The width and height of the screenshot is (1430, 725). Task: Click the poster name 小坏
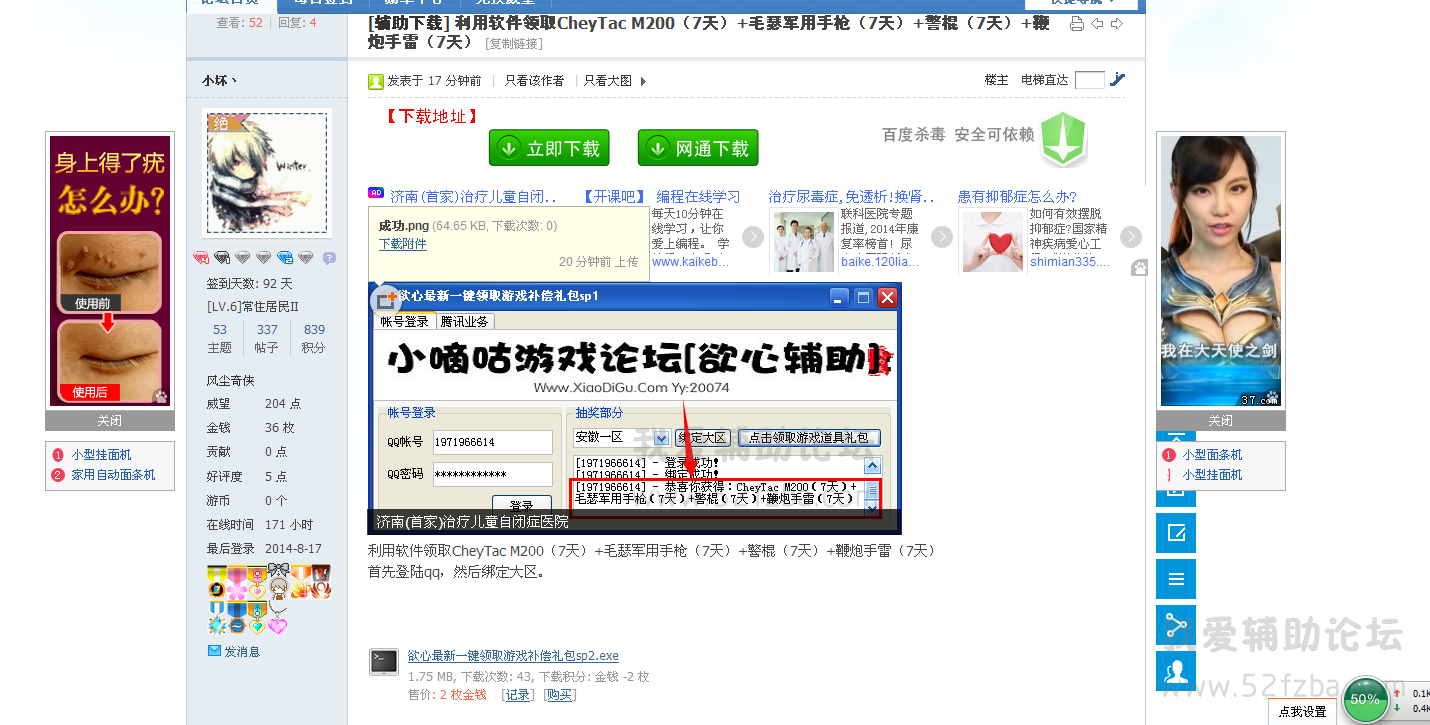click(x=219, y=81)
